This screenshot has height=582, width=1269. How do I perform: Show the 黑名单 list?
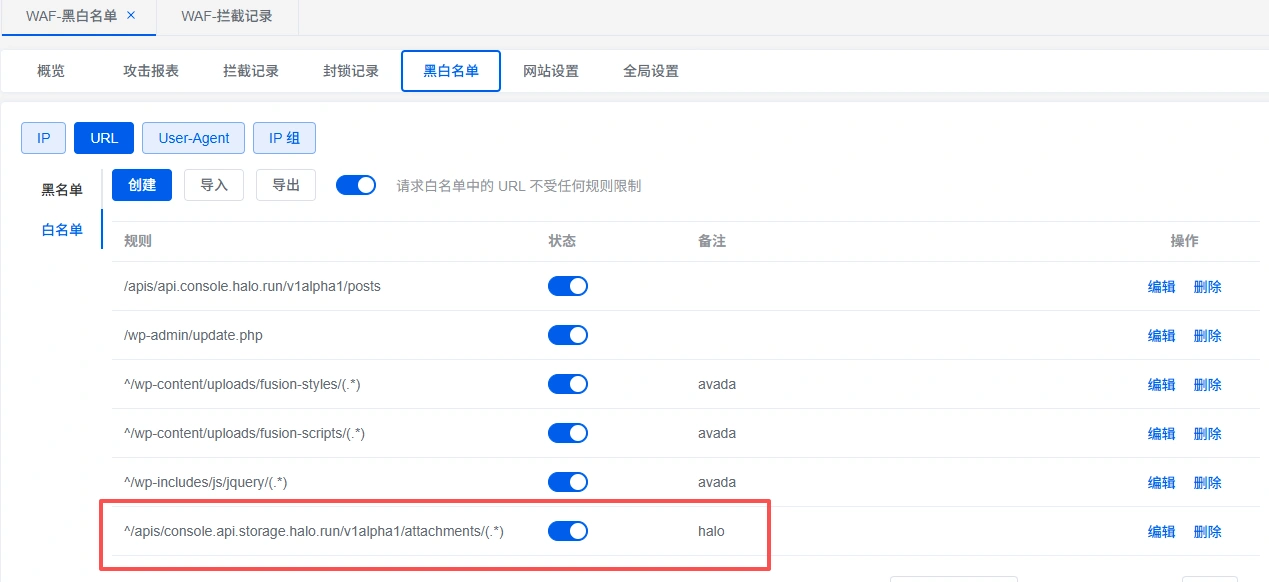tap(62, 189)
